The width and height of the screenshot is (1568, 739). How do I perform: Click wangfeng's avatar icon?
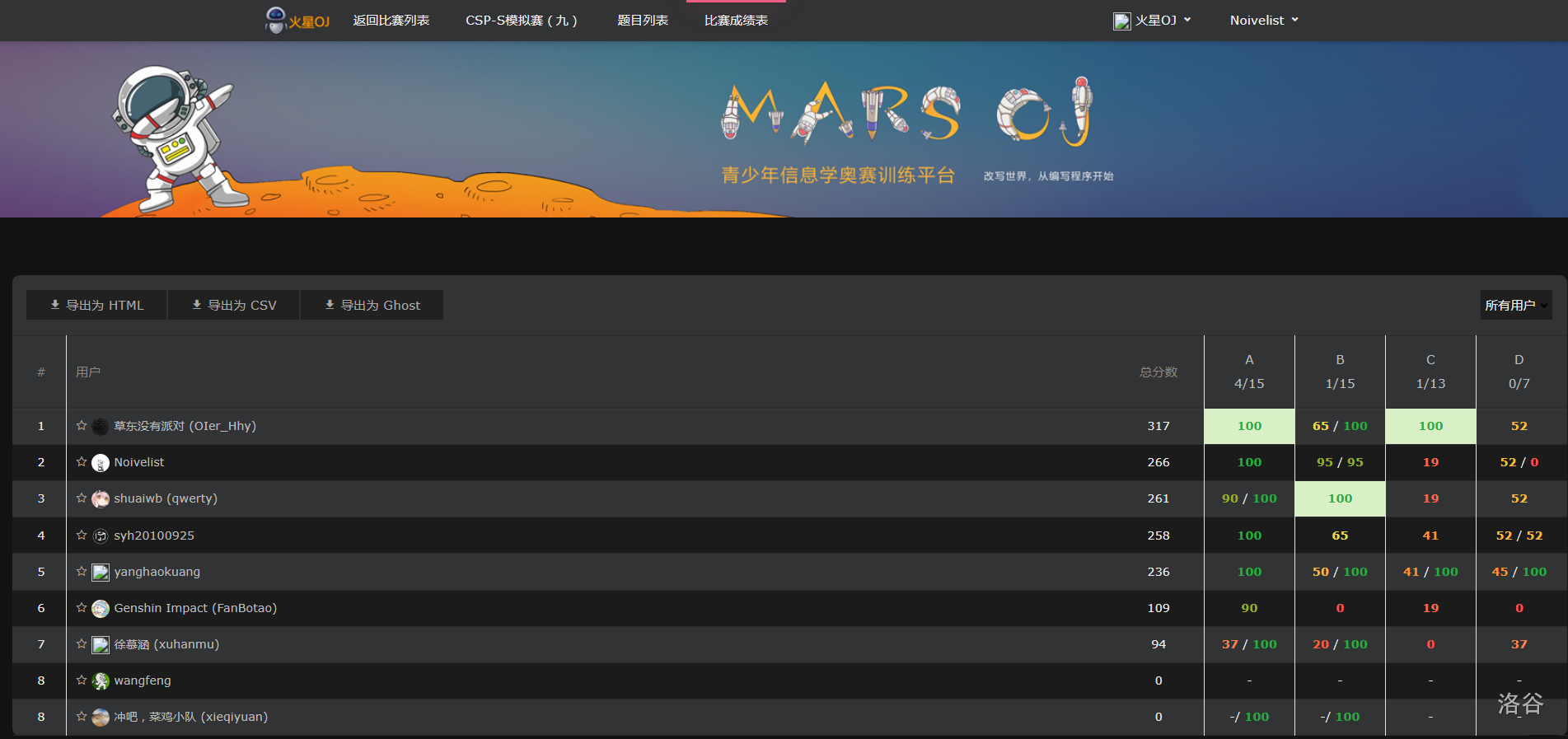click(101, 681)
